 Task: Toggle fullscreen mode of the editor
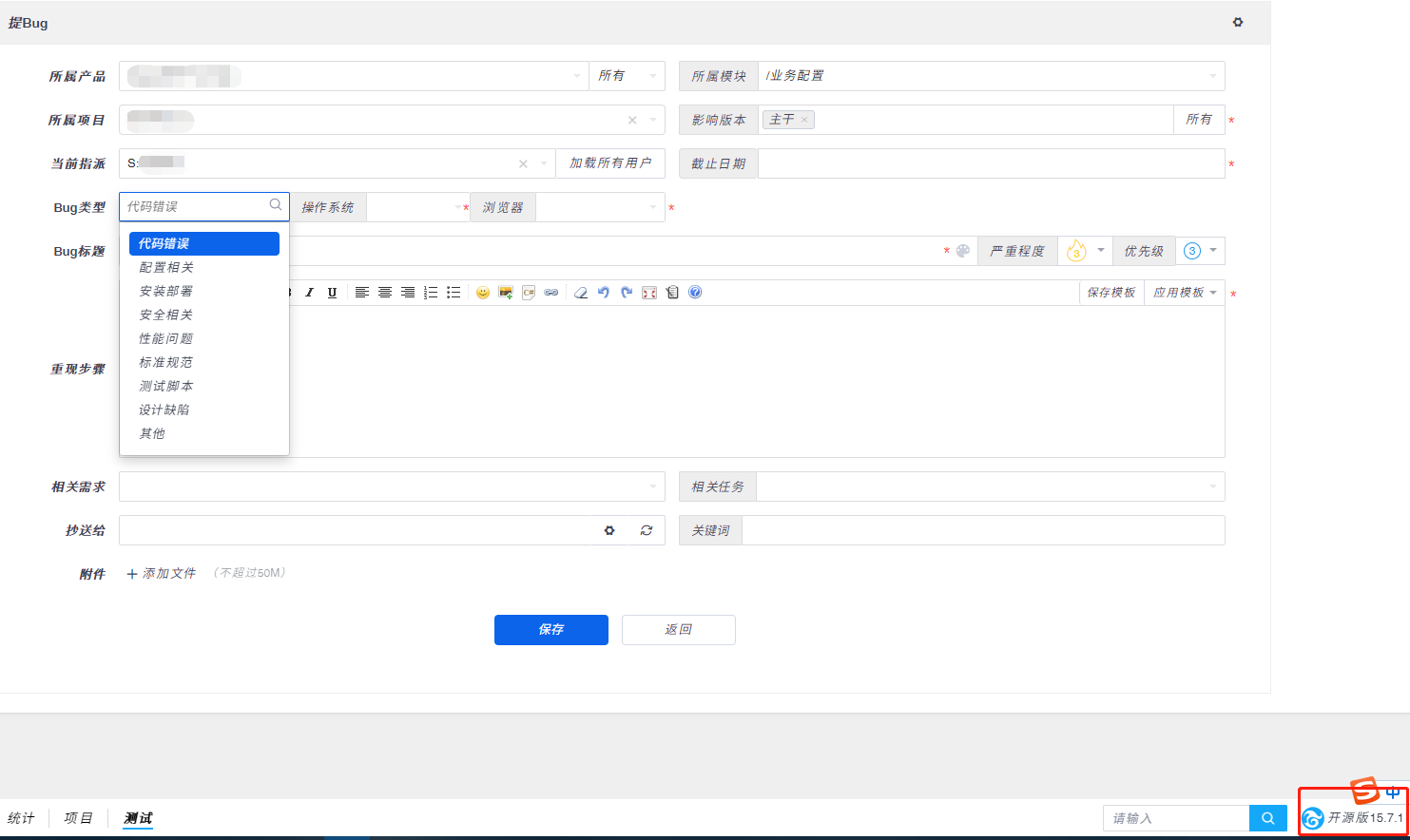[x=649, y=293]
